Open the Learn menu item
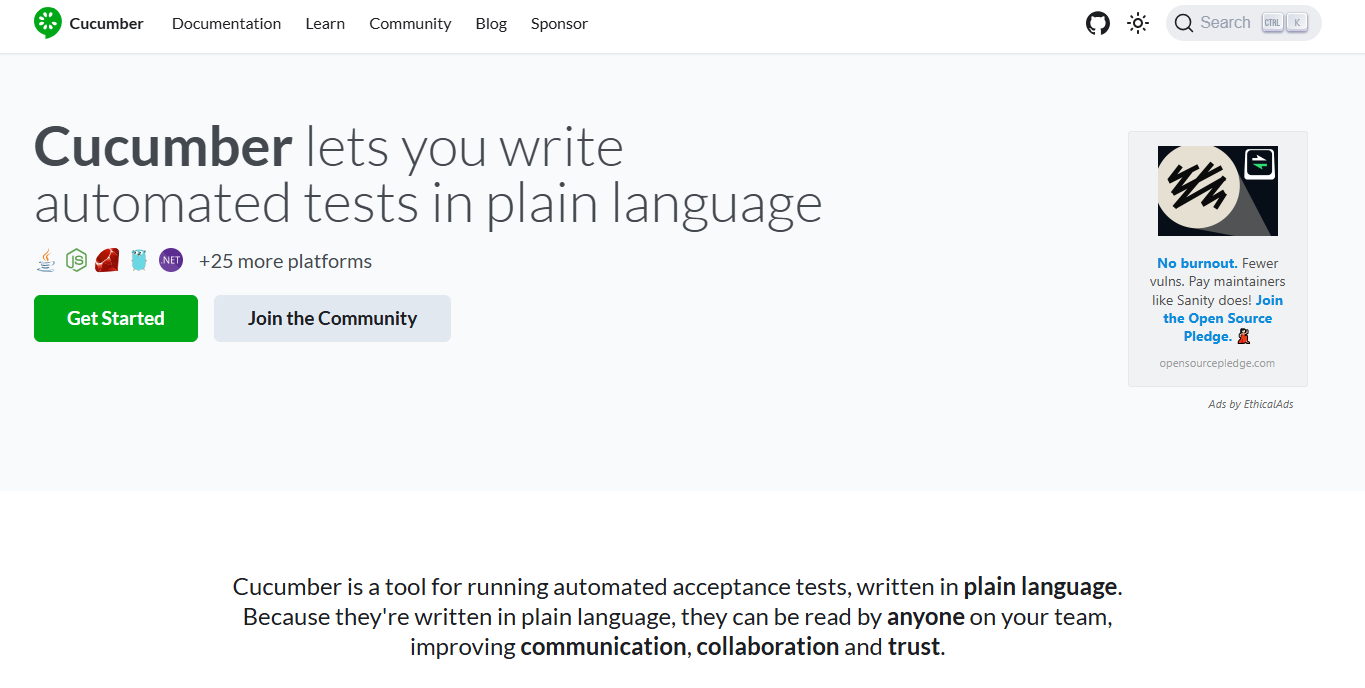 tap(325, 23)
